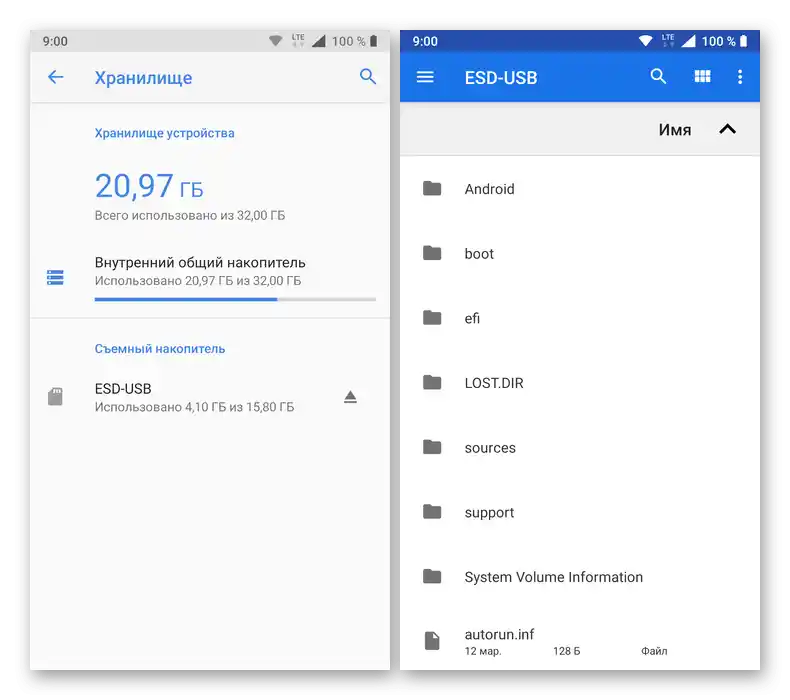
Task: Tap the ESD-USB title in toolbar
Action: click(x=501, y=78)
